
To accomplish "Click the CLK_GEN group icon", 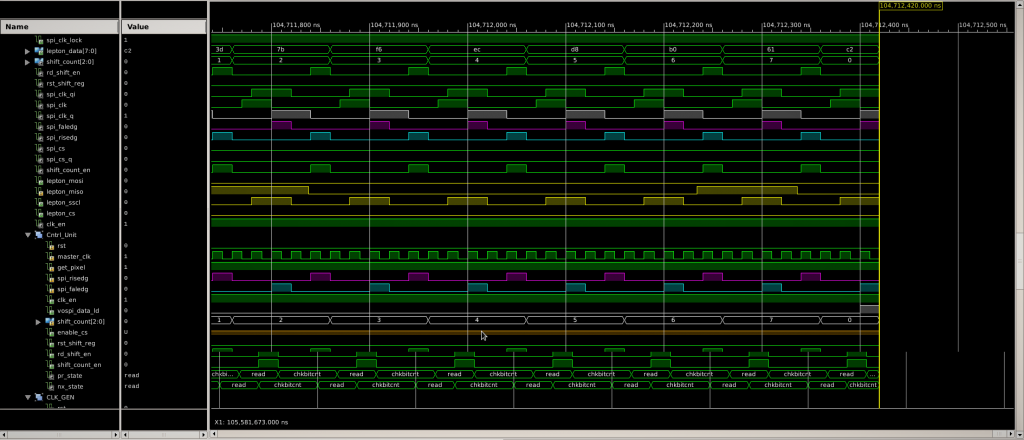I will tap(39, 397).
